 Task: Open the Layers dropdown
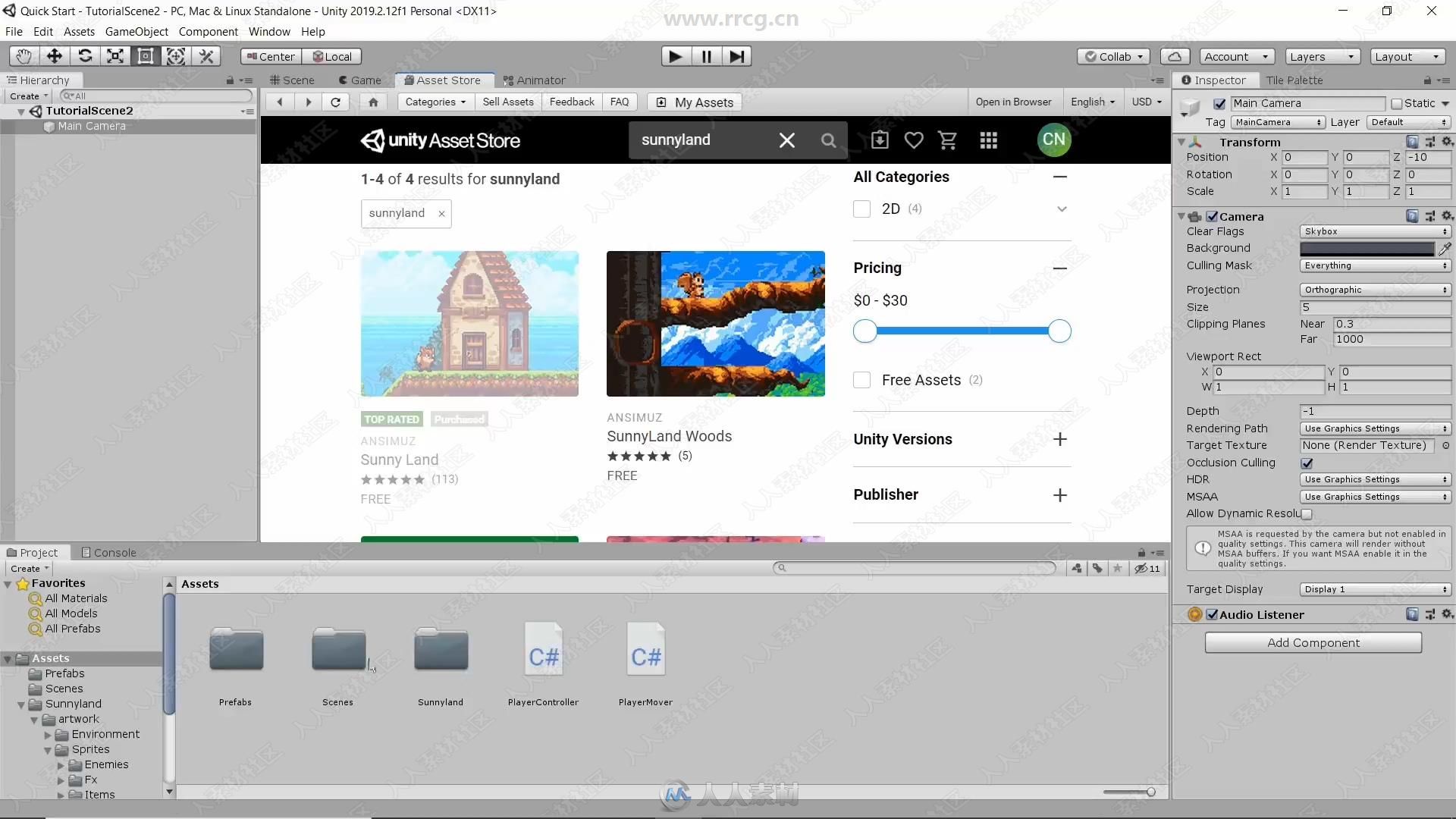1323,56
